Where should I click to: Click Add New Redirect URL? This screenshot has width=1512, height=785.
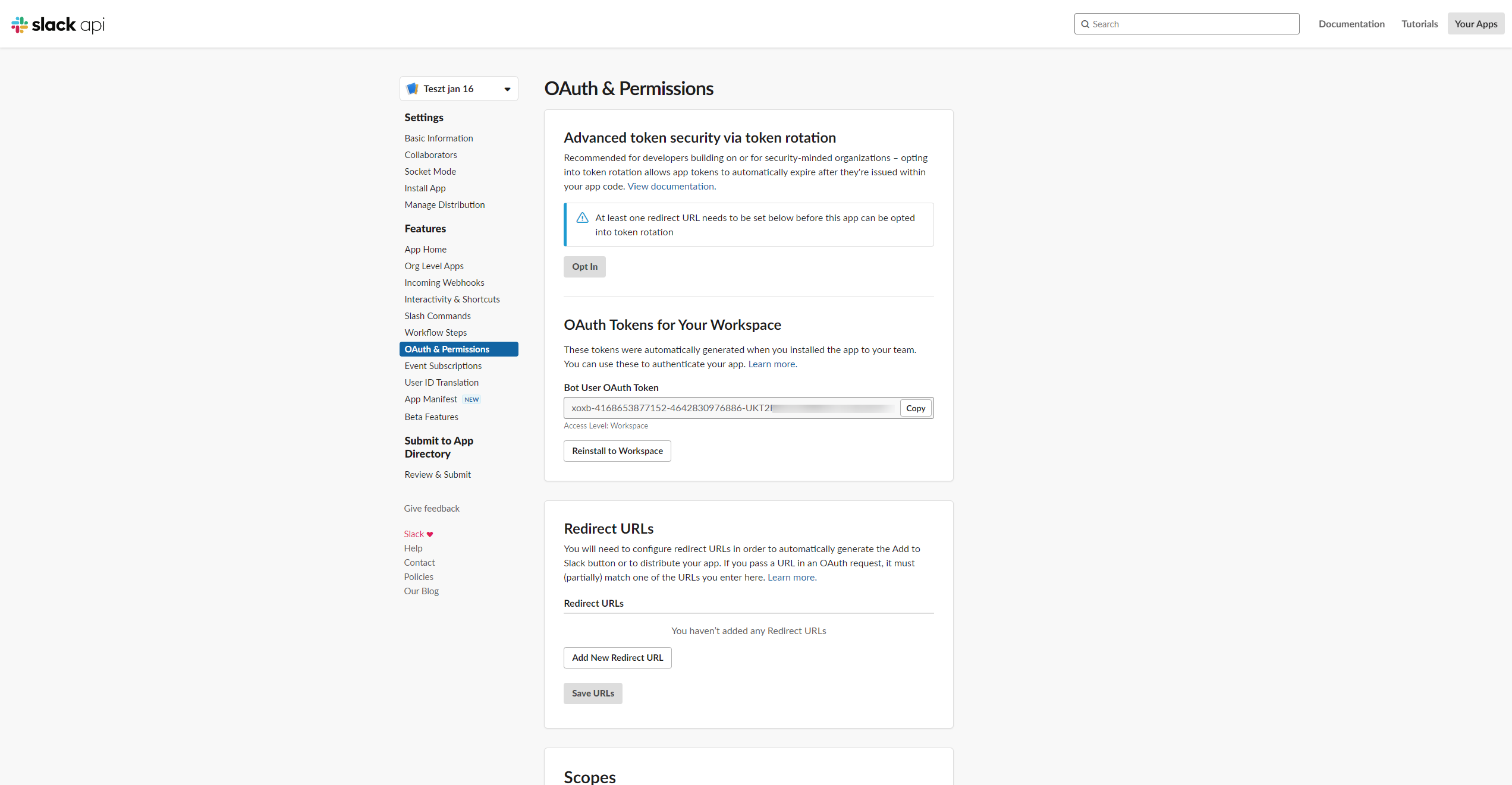617,658
